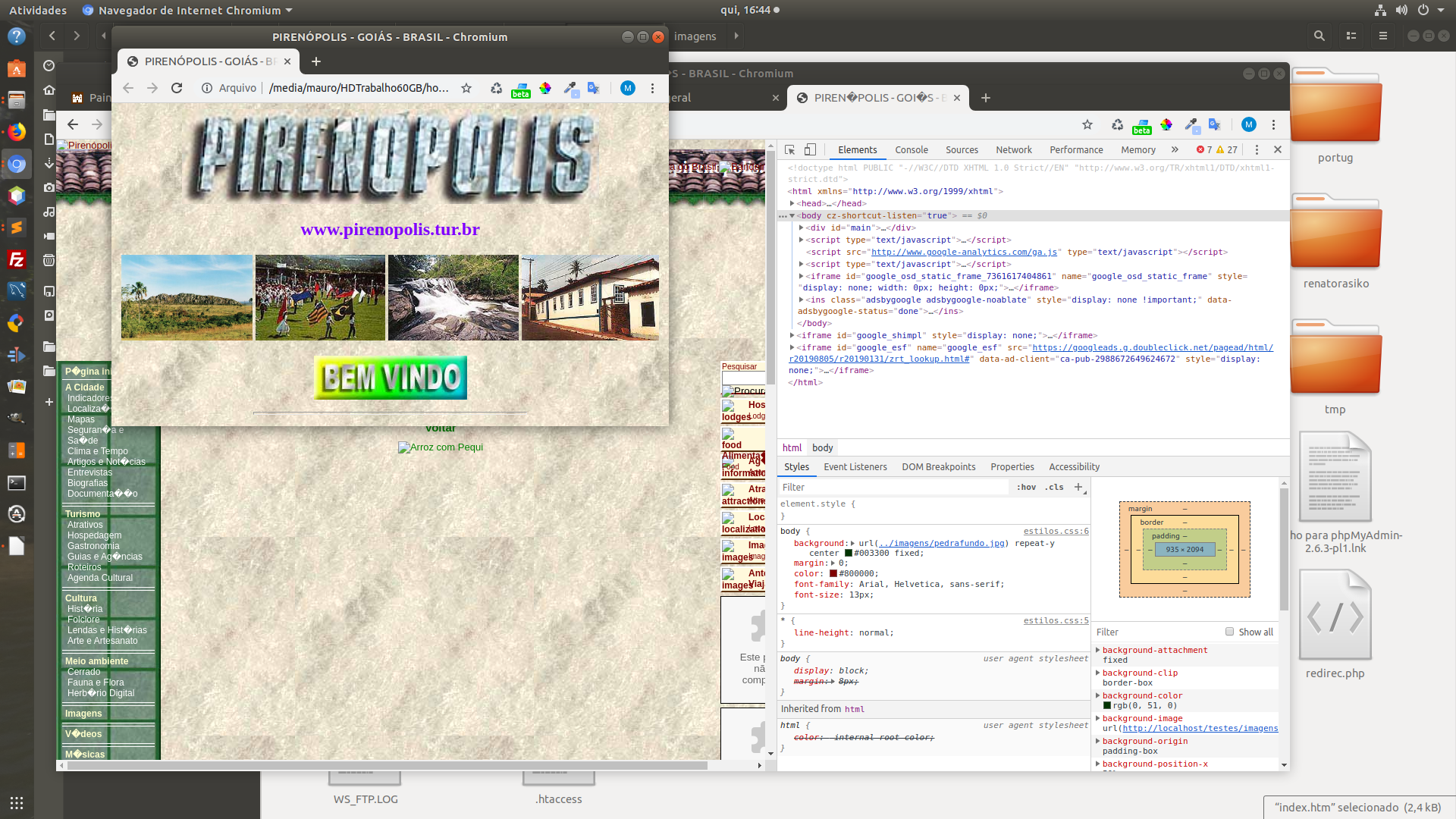Click the www.pirenopolis.tur.br link

click(x=390, y=229)
